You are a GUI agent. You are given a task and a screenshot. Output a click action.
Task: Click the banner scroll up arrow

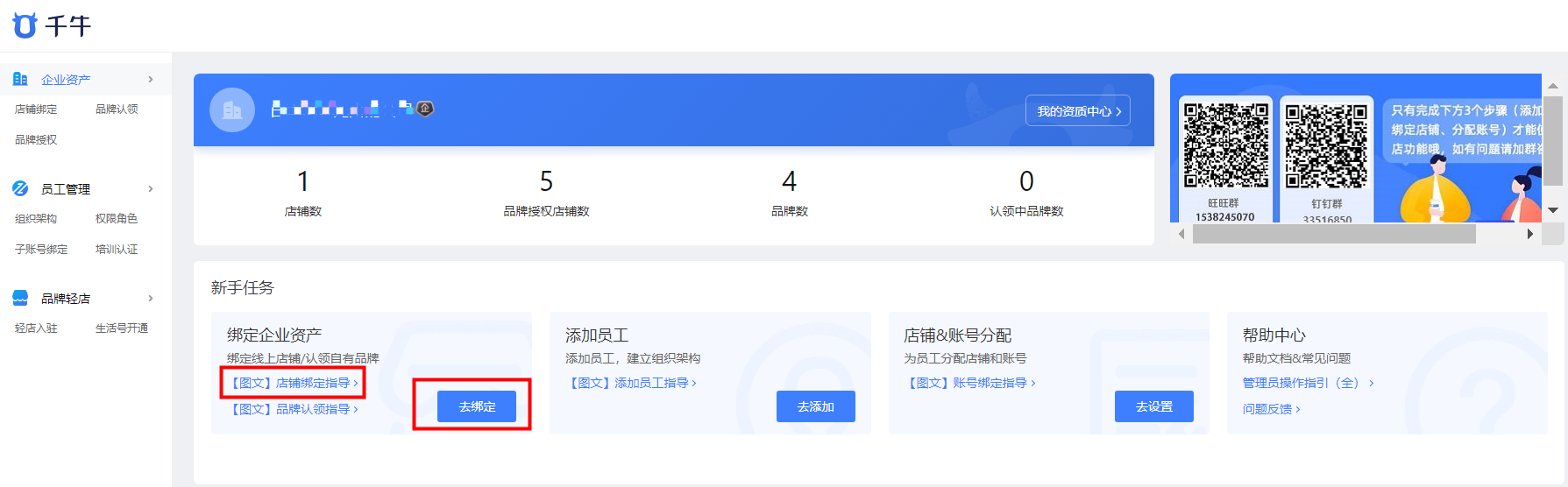(x=1553, y=85)
